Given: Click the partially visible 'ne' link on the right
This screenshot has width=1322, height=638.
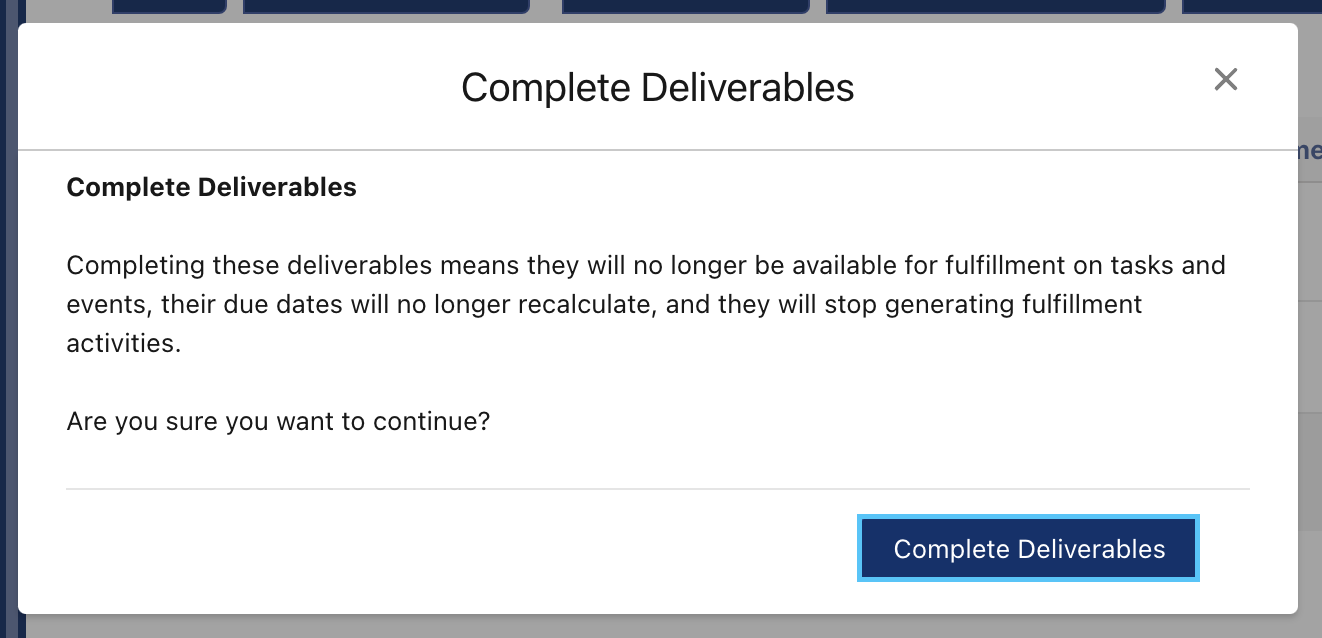Looking at the screenshot, I should pos(1311,150).
